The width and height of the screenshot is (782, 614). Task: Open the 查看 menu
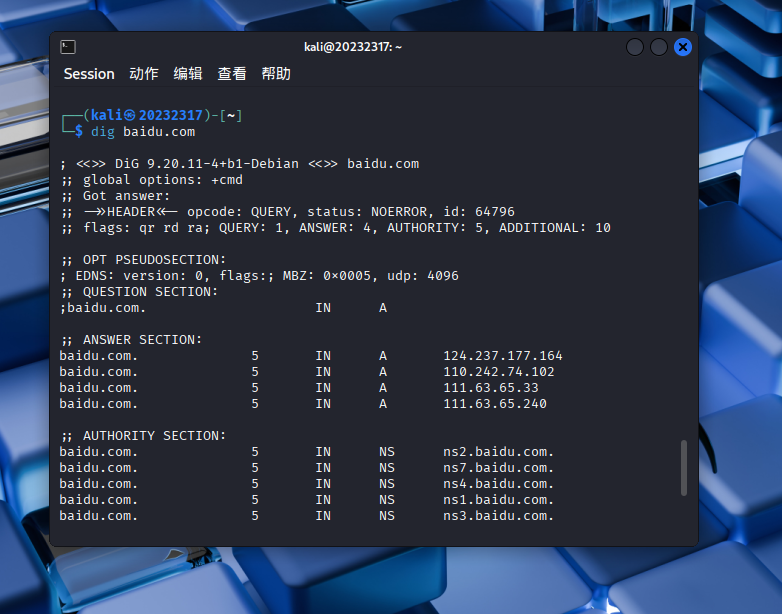232,74
